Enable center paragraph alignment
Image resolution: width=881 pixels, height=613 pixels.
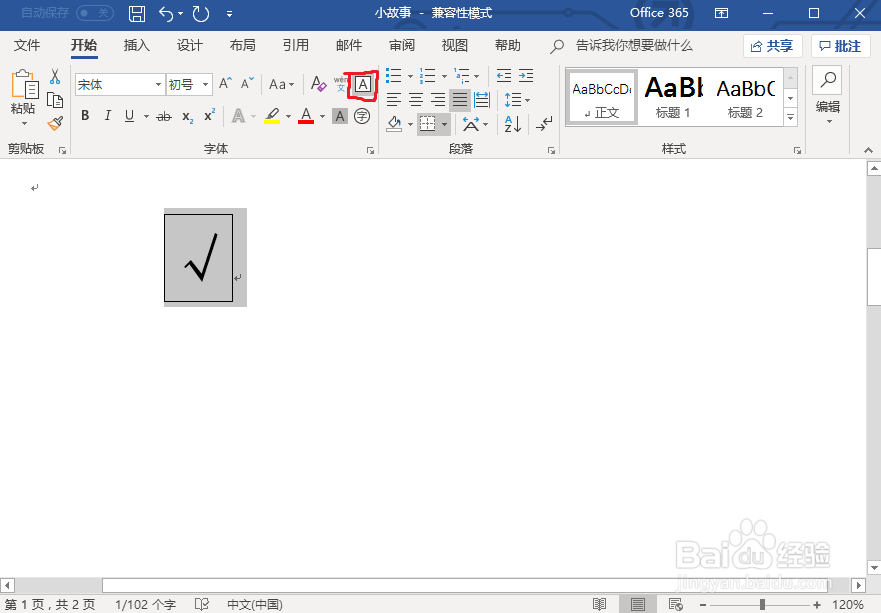pyautogui.click(x=416, y=99)
